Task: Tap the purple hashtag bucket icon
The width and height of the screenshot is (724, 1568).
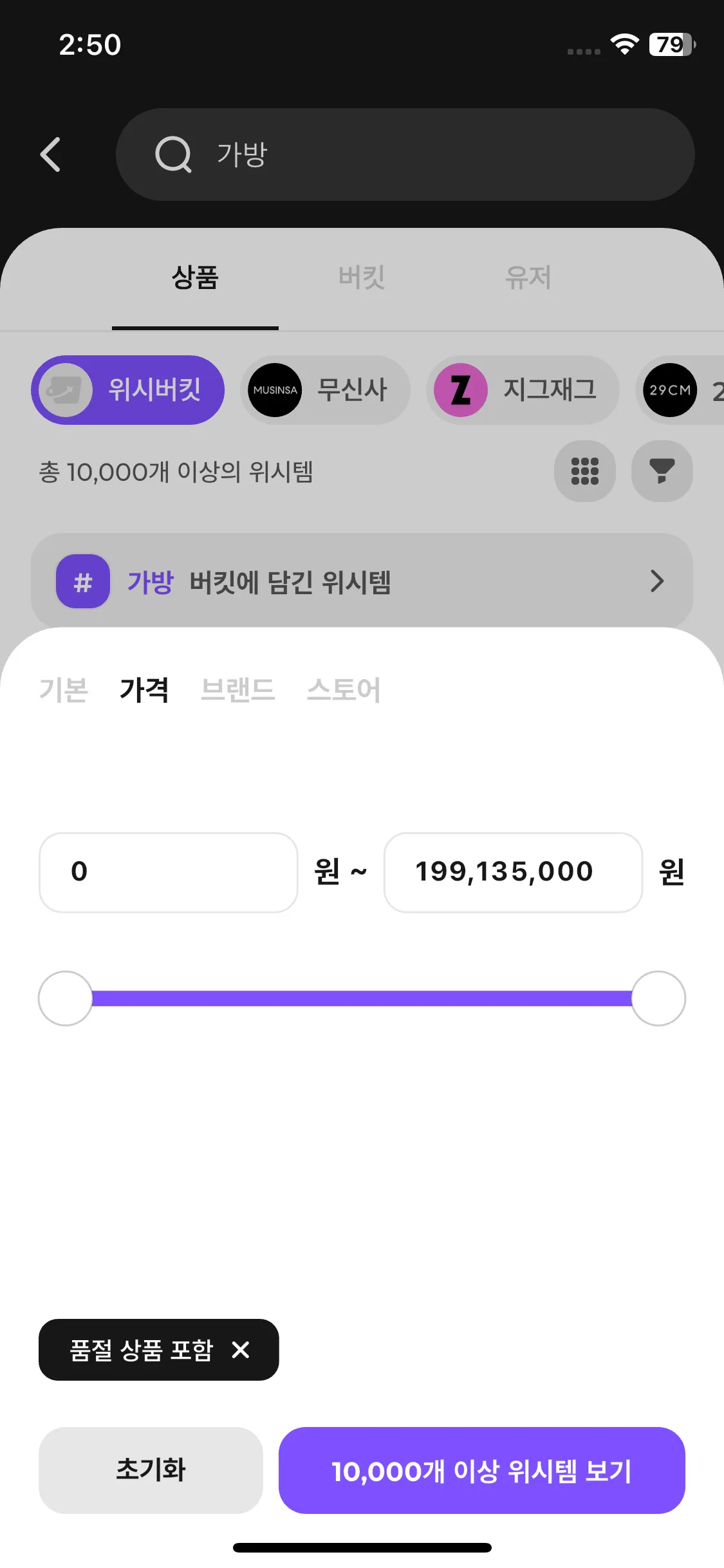Action: [x=83, y=581]
